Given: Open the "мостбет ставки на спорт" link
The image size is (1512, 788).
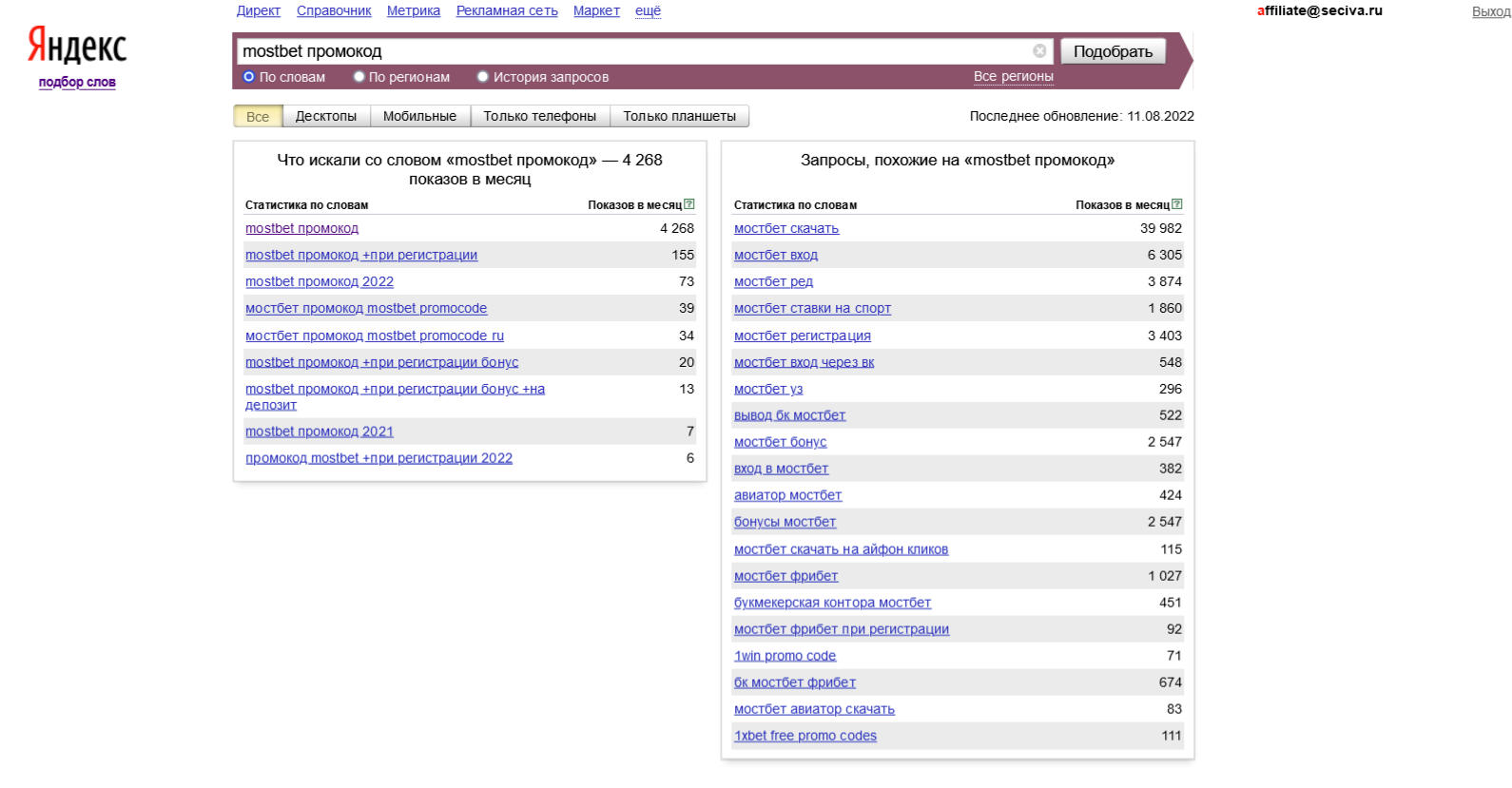Looking at the screenshot, I should pos(813,308).
